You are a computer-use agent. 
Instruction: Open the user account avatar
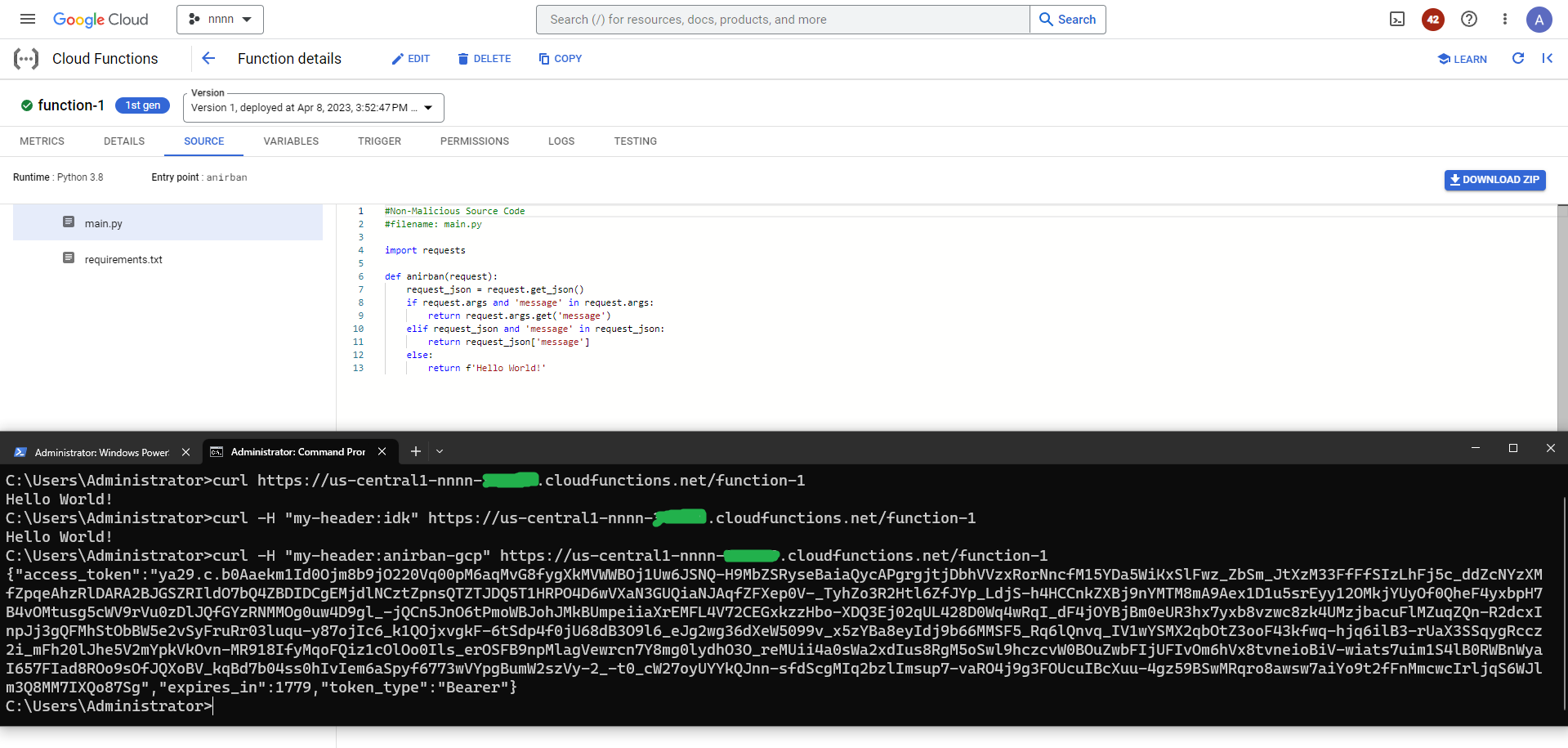(1539, 19)
